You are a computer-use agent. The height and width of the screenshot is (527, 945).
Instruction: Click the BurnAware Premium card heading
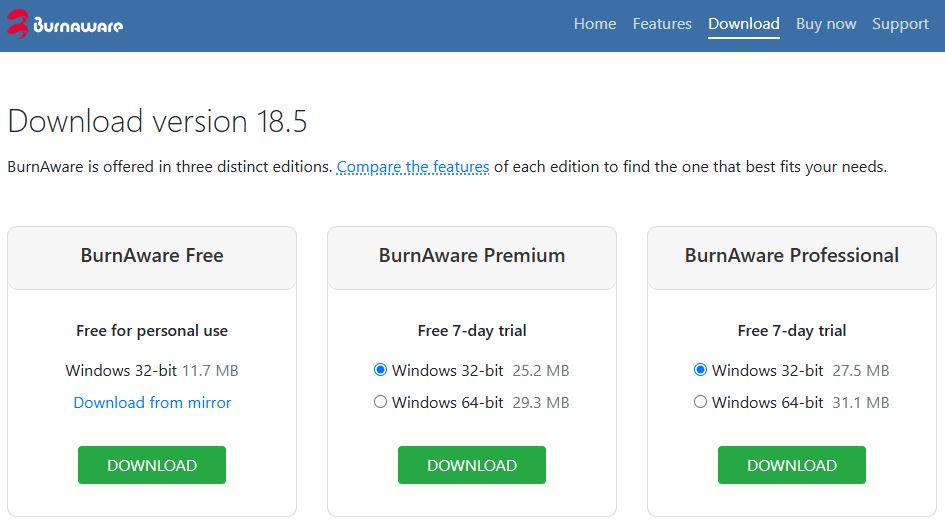pyautogui.click(x=472, y=256)
